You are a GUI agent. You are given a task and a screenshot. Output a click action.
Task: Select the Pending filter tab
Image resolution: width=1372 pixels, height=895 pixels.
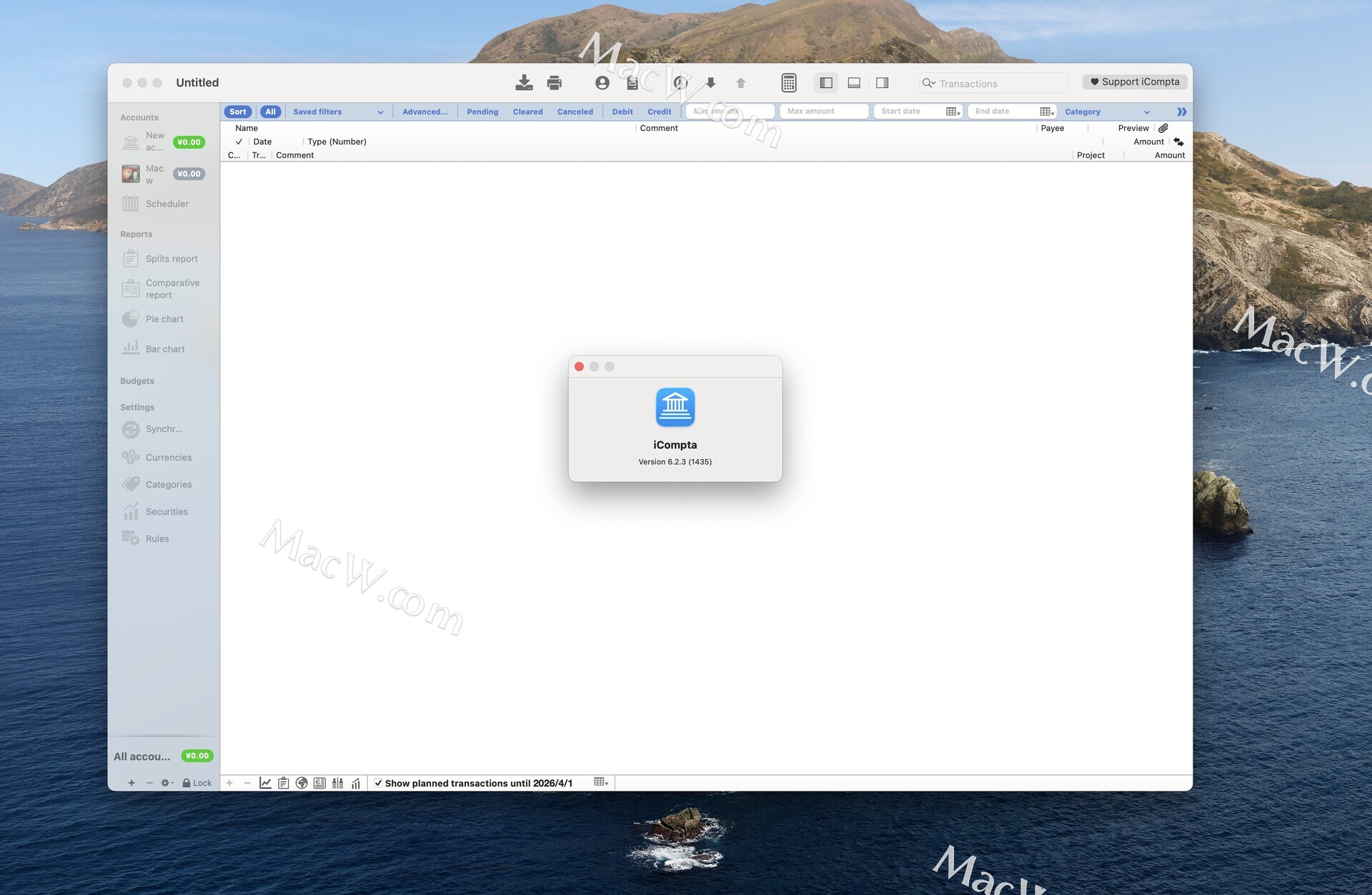482,112
